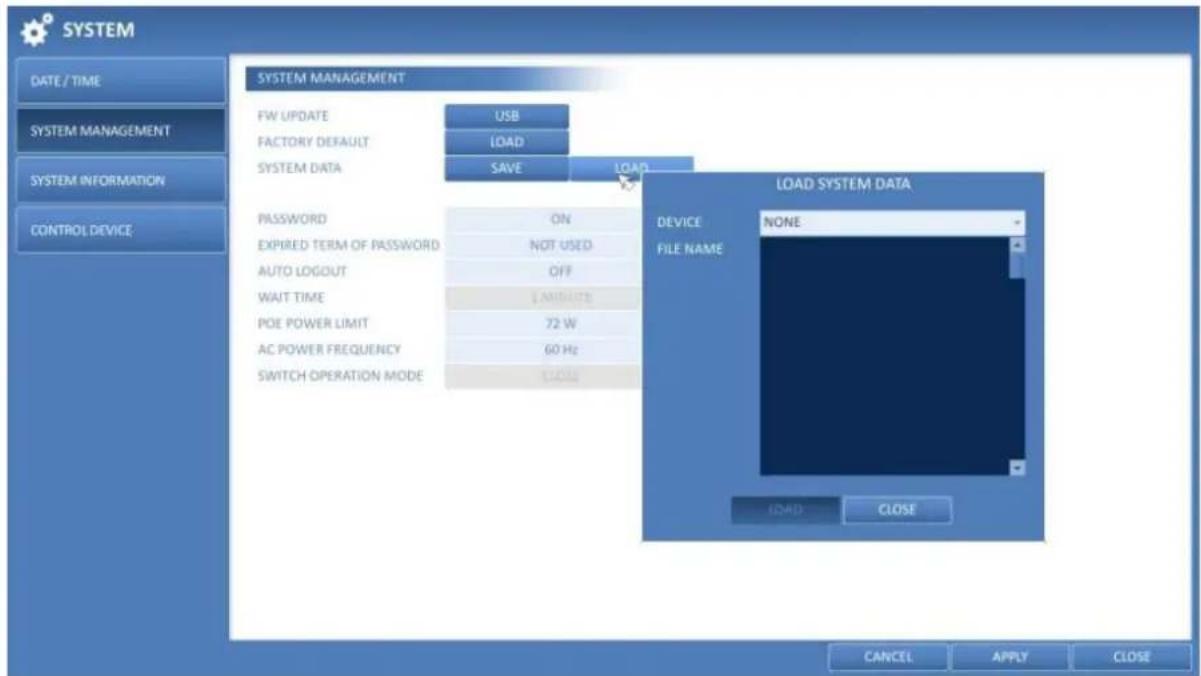Click the APPLY button at bottom
The width and height of the screenshot is (1201, 676).
(x=1009, y=657)
